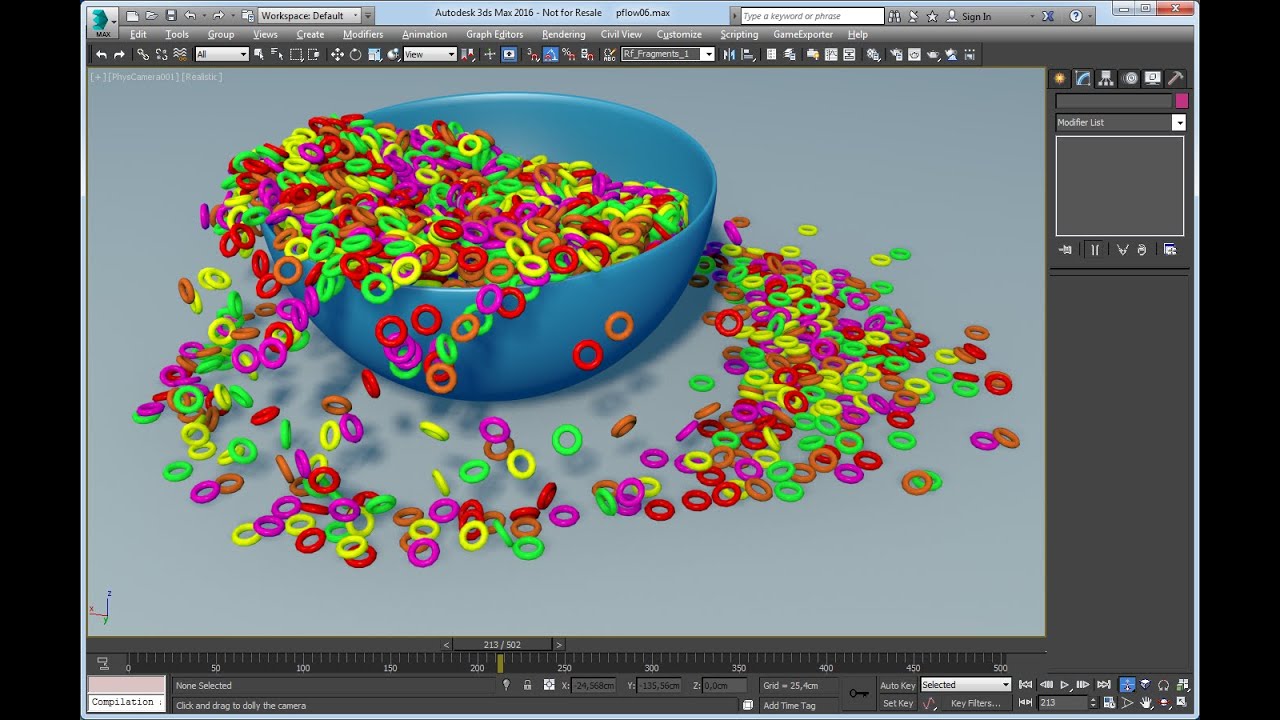Toggle Spinner Snap button

point(586,54)
